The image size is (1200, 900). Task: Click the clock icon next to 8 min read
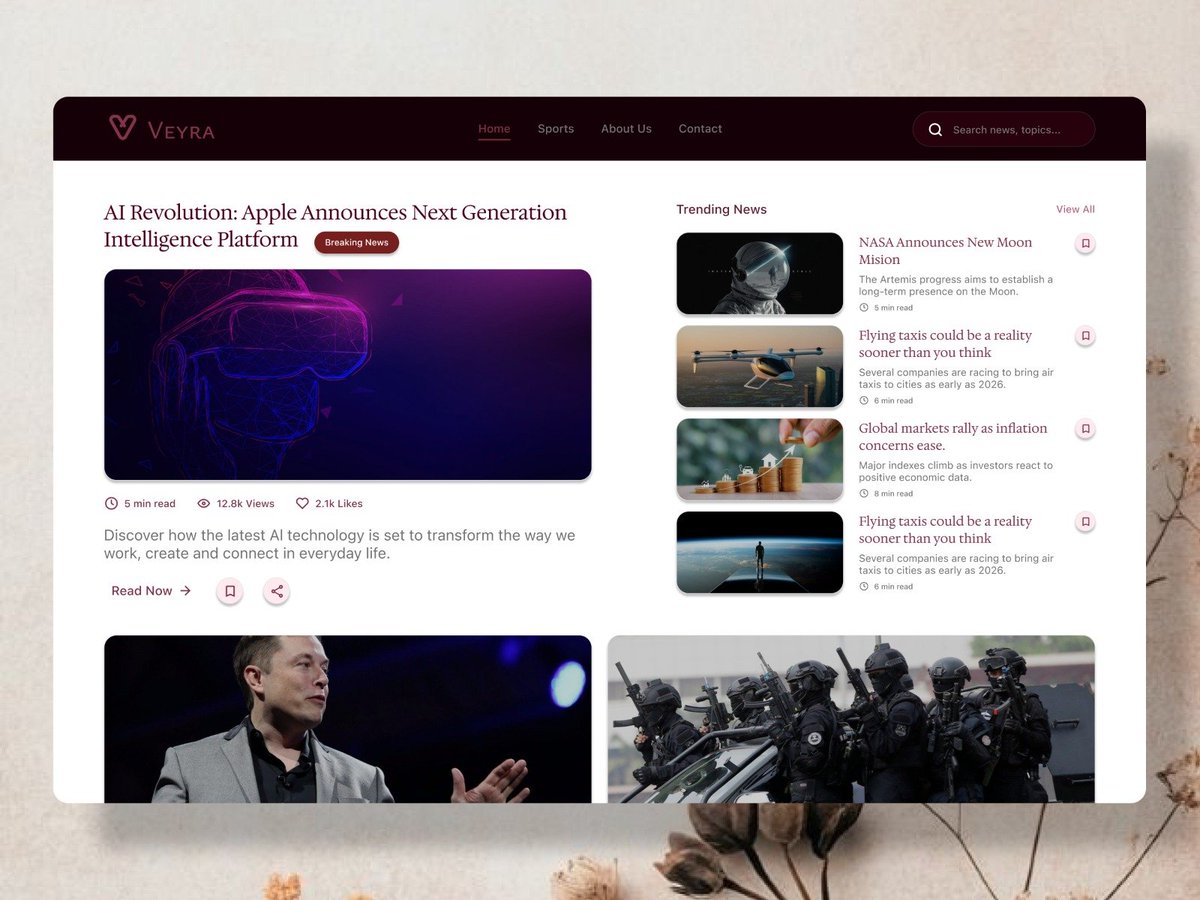pos(864,494)
